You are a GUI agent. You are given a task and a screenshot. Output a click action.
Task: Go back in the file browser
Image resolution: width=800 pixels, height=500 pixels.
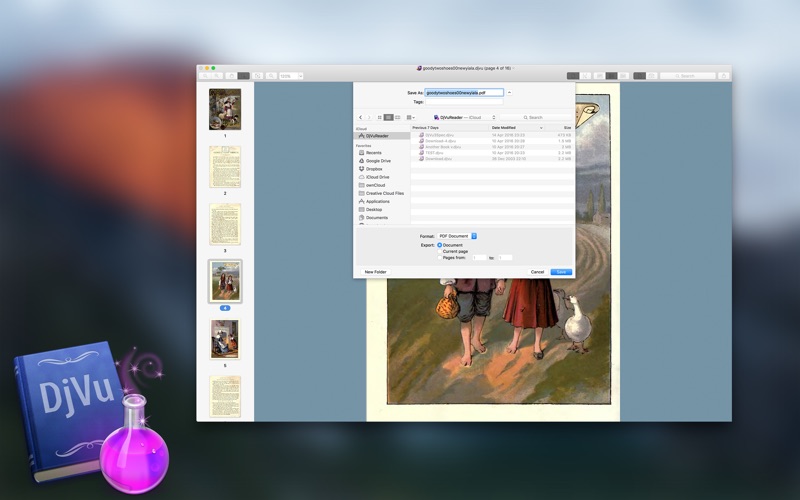[360, 117]
